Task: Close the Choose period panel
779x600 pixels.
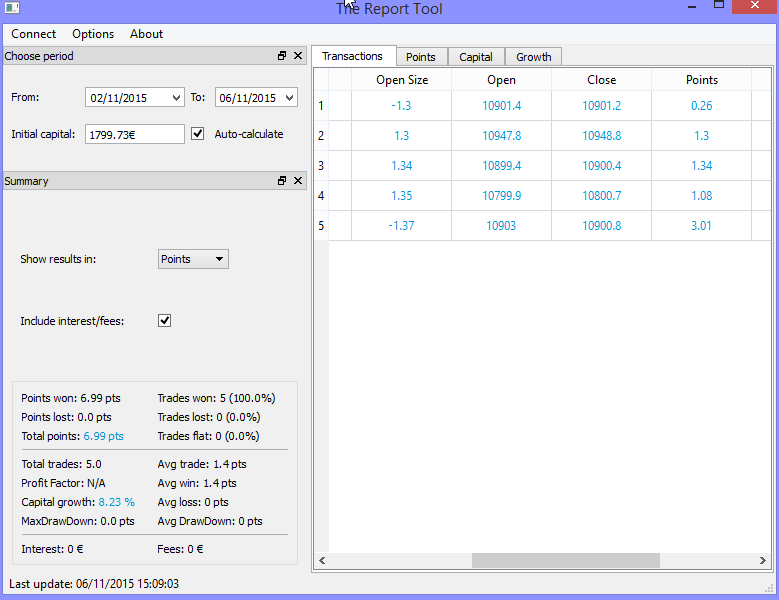Action: point(298,56)
